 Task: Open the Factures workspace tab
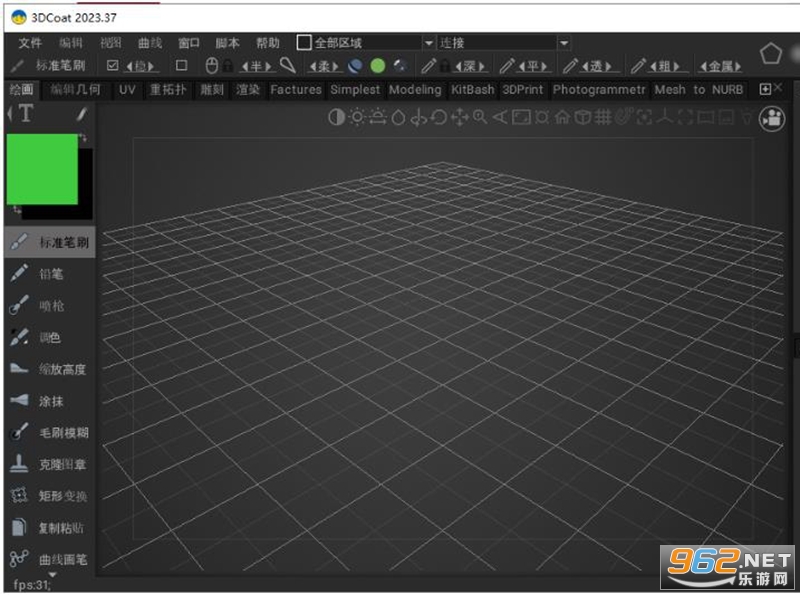coord(296,90)
